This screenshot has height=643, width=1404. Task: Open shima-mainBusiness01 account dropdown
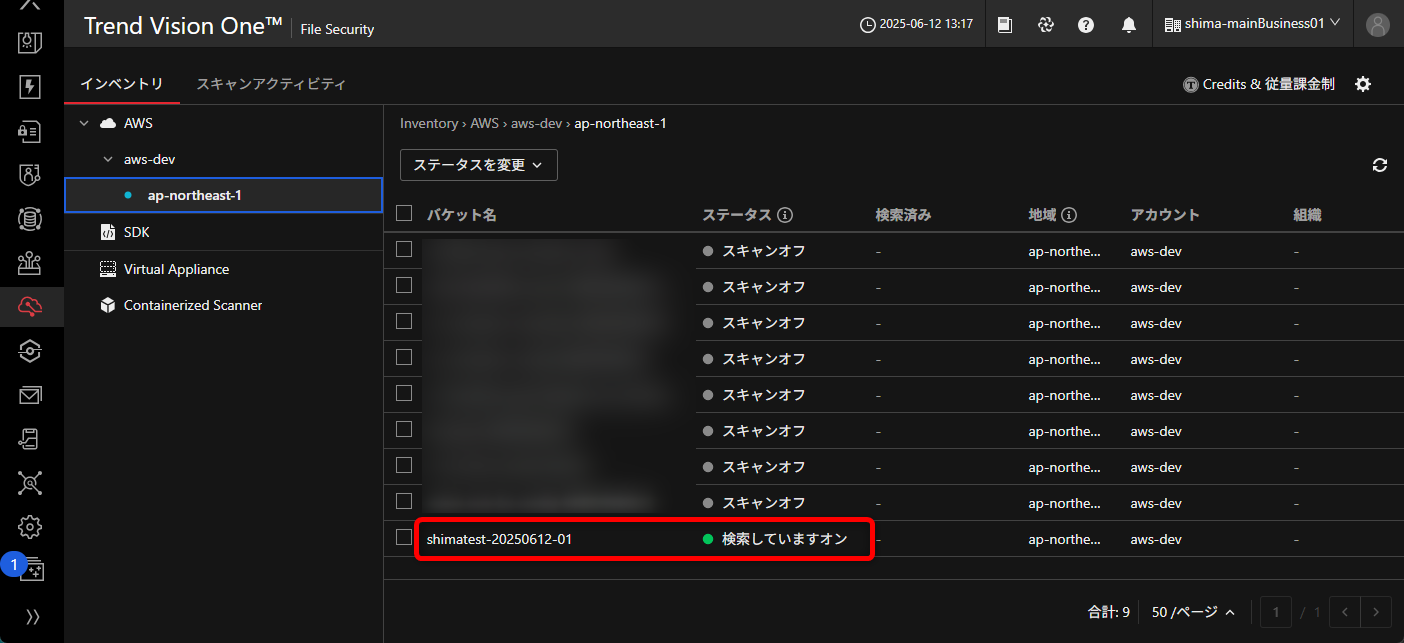[1252, 24]
